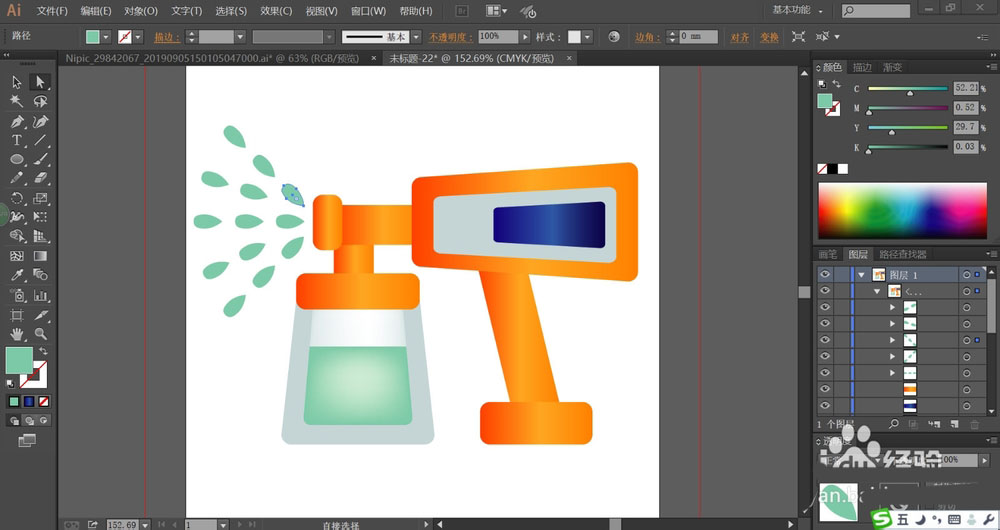Open the 描边 stroke panel link
1000x530 pixels.
(167, 37)
